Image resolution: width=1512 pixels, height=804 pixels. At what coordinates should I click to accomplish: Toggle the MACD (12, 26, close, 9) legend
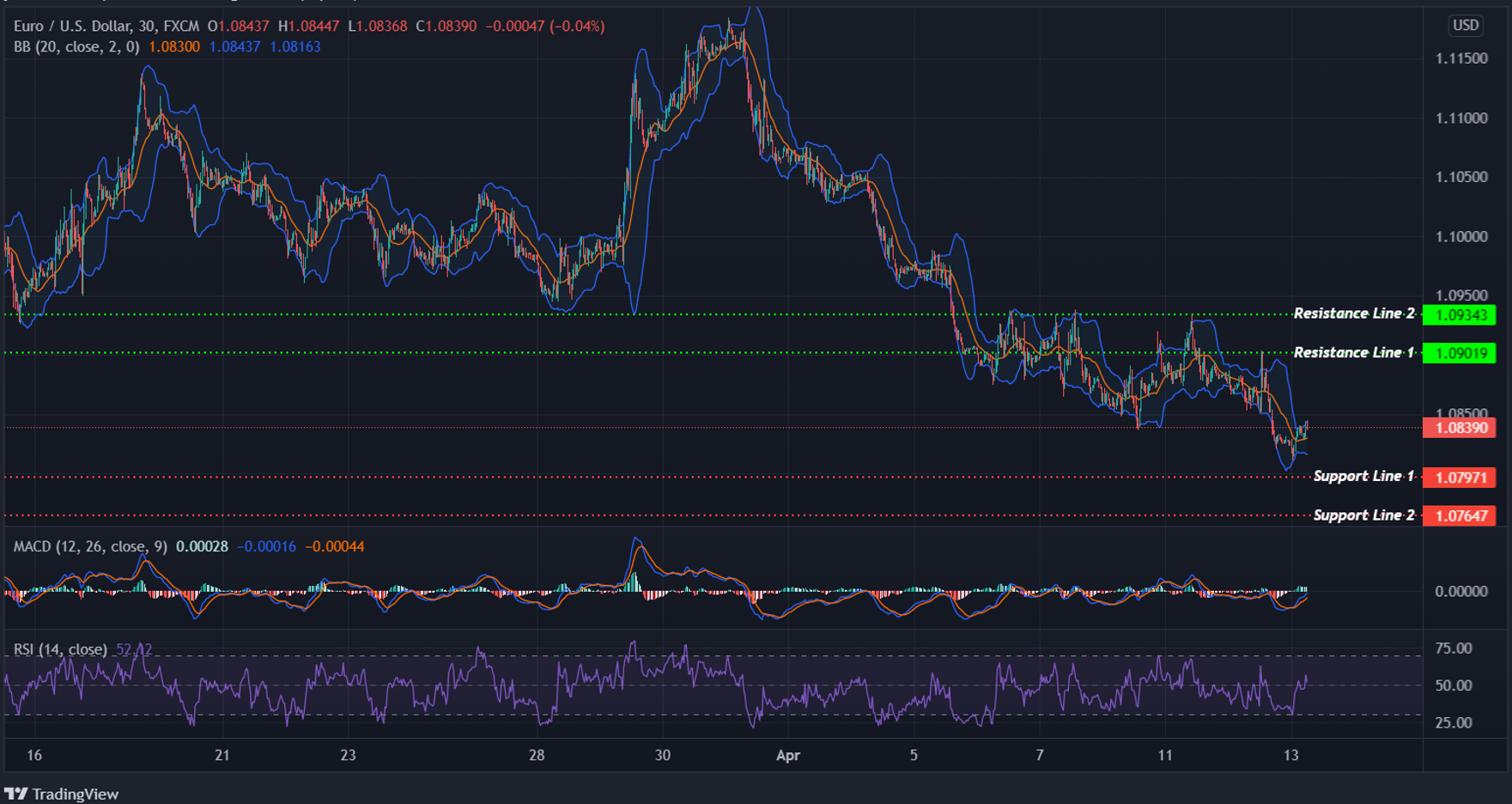(x=90, y=546)
